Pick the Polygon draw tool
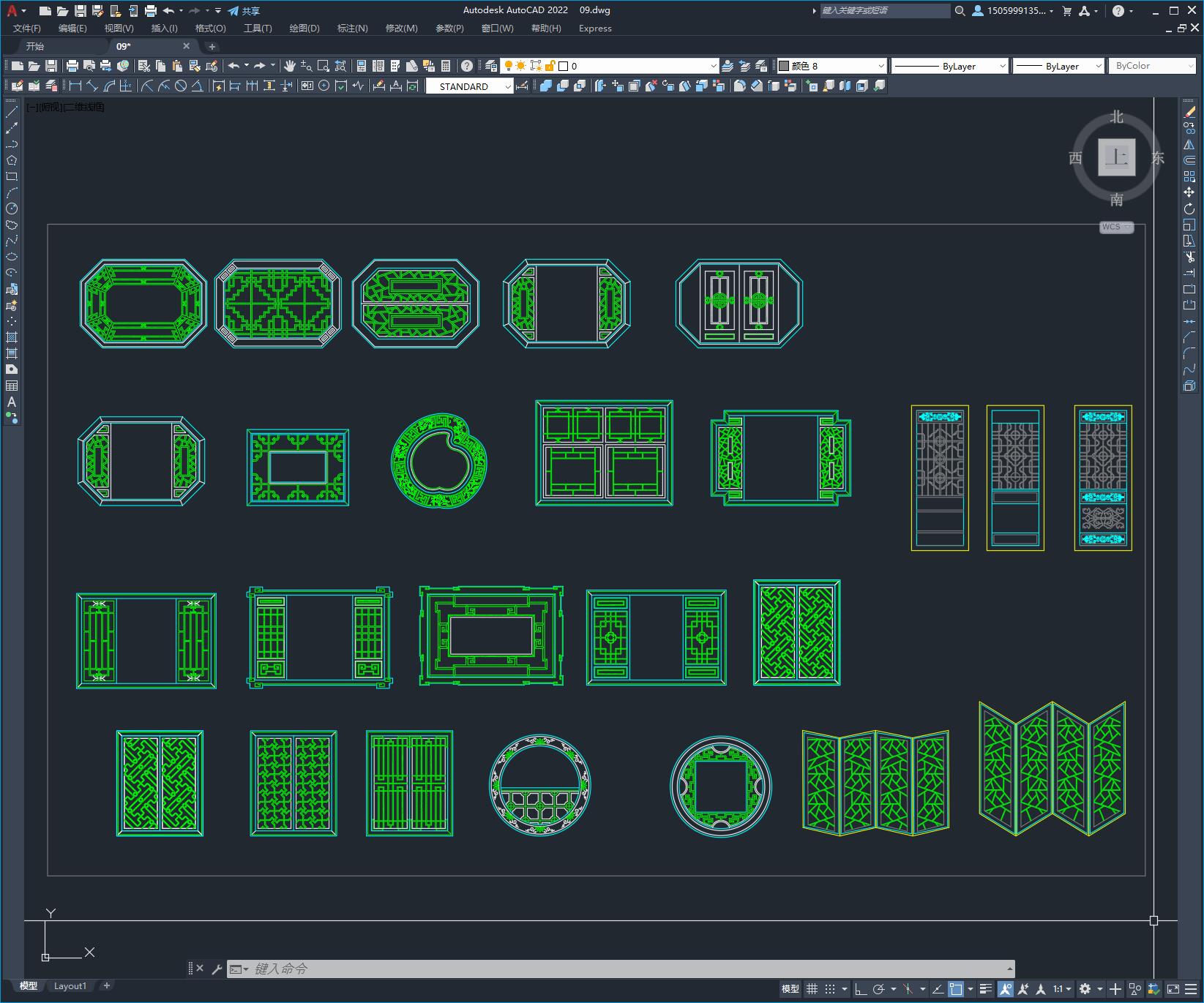This screenshot has width=1204, height=1003. click(x=12, y=160)
